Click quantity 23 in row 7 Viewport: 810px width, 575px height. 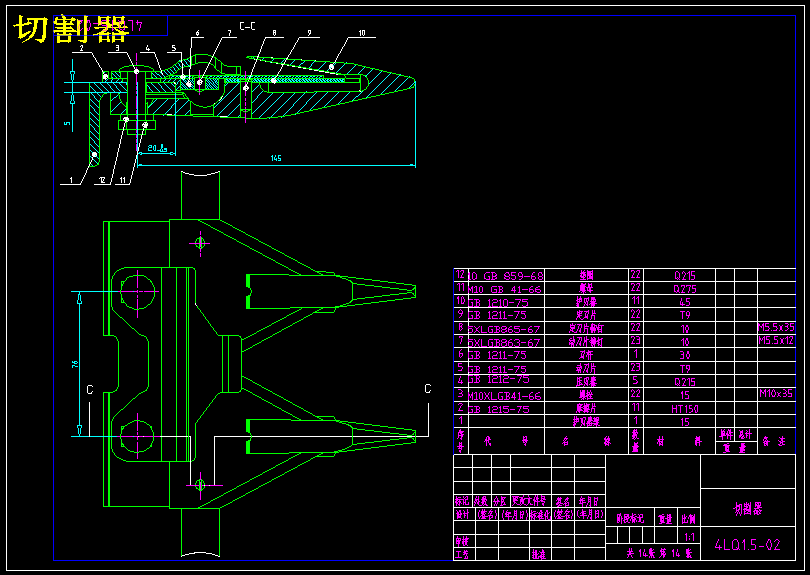(635, 340)
